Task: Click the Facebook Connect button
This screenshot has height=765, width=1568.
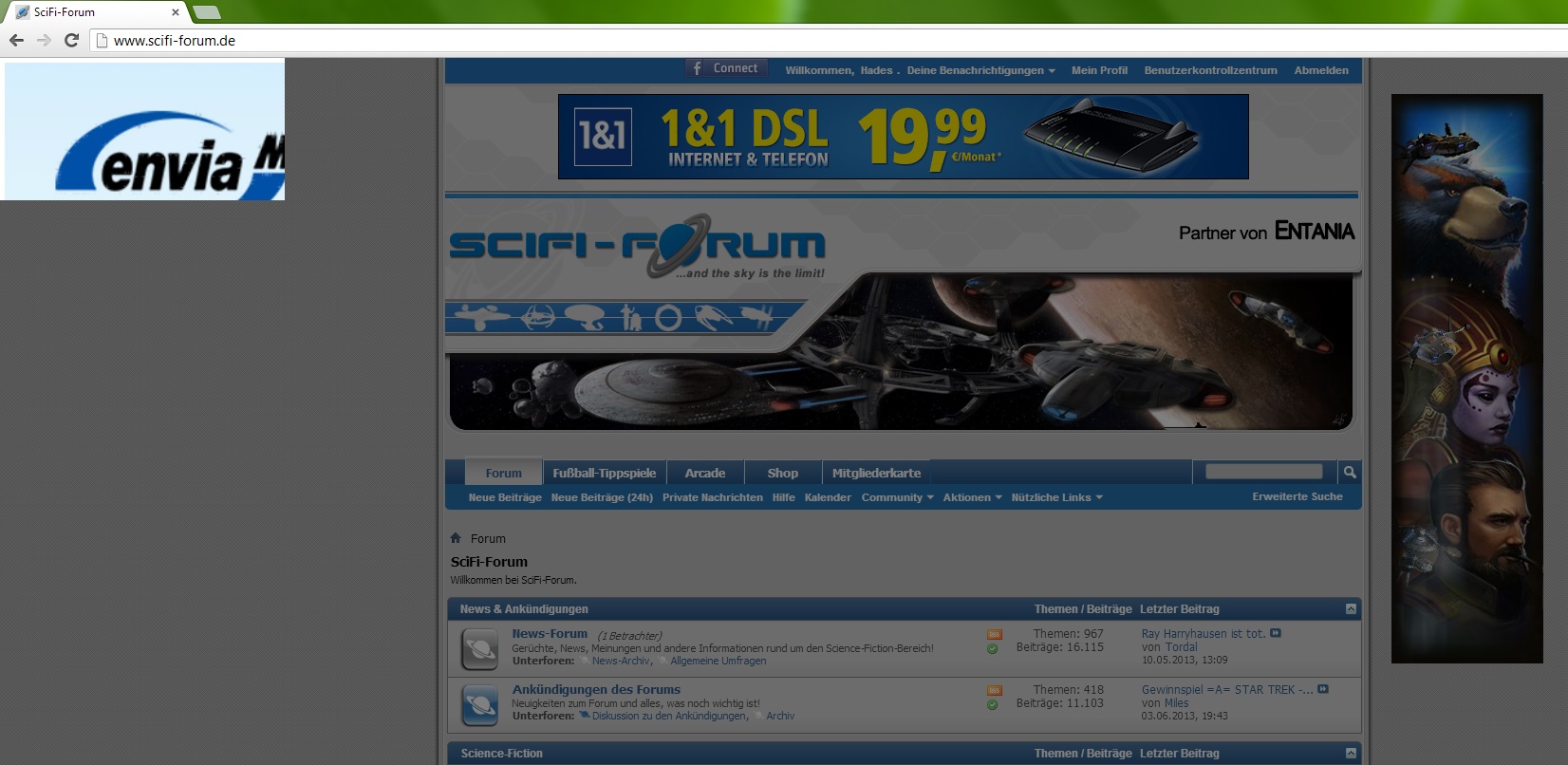Action: (725, 68)
